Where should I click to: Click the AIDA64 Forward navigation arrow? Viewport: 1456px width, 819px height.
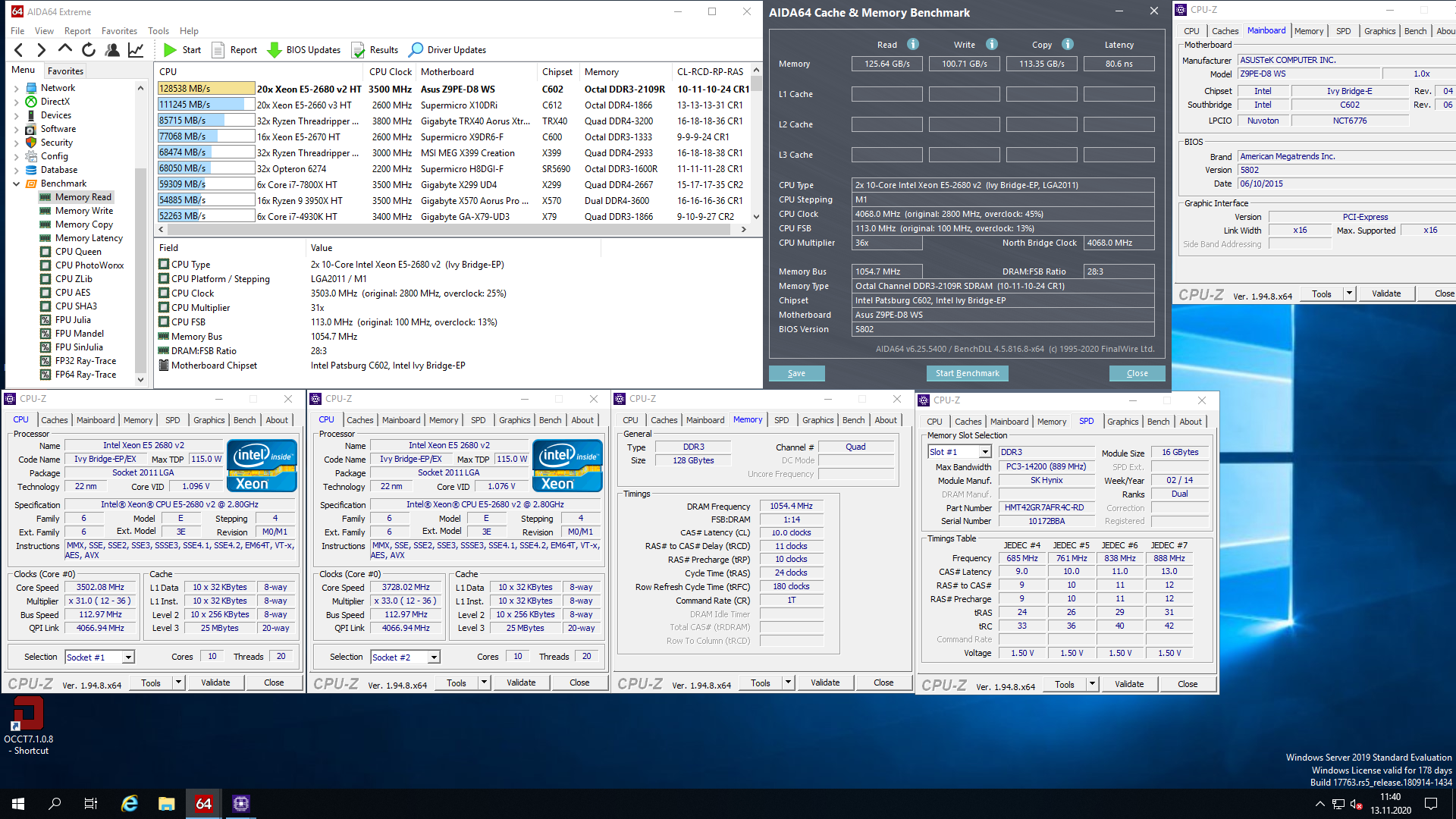click(x=42, y=50)
